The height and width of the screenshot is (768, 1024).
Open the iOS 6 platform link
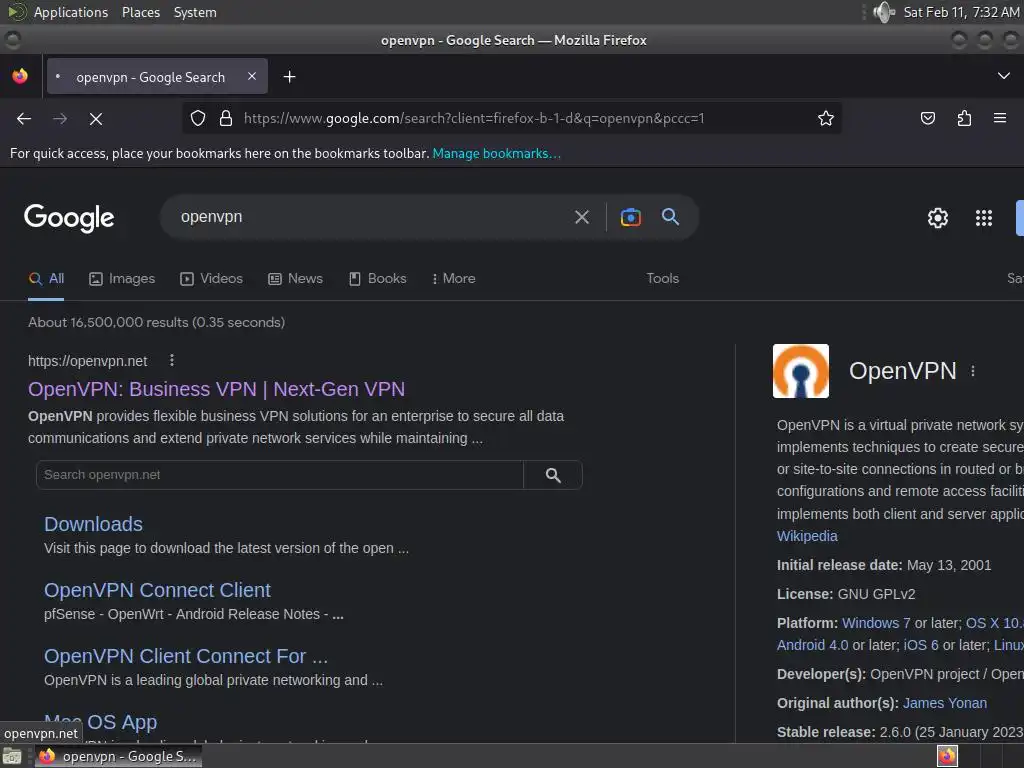(x=921, y=645)
